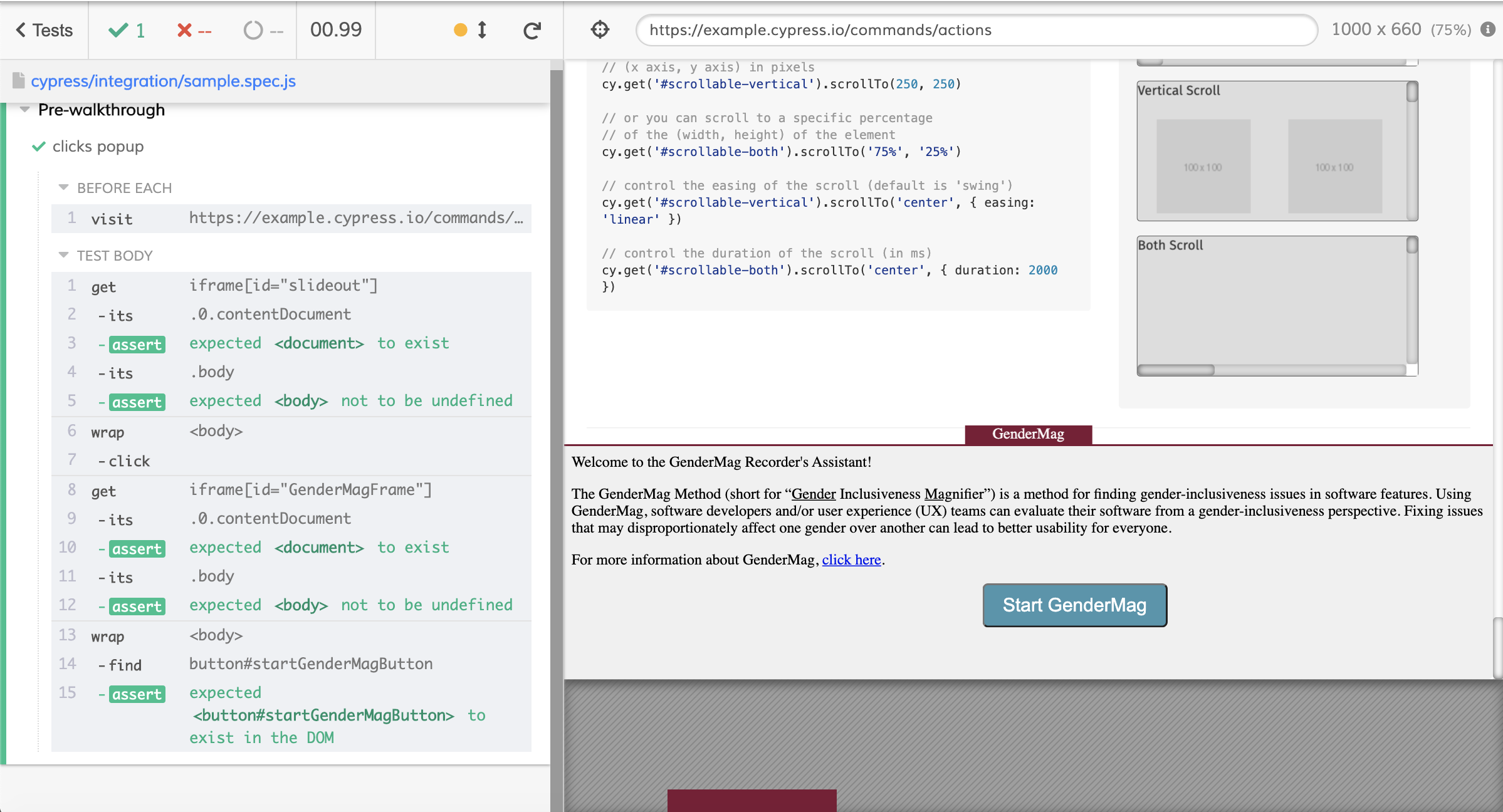
Task: Click the Both Scroll horizontal scrollbar thumb
Action: (1176, 370)
